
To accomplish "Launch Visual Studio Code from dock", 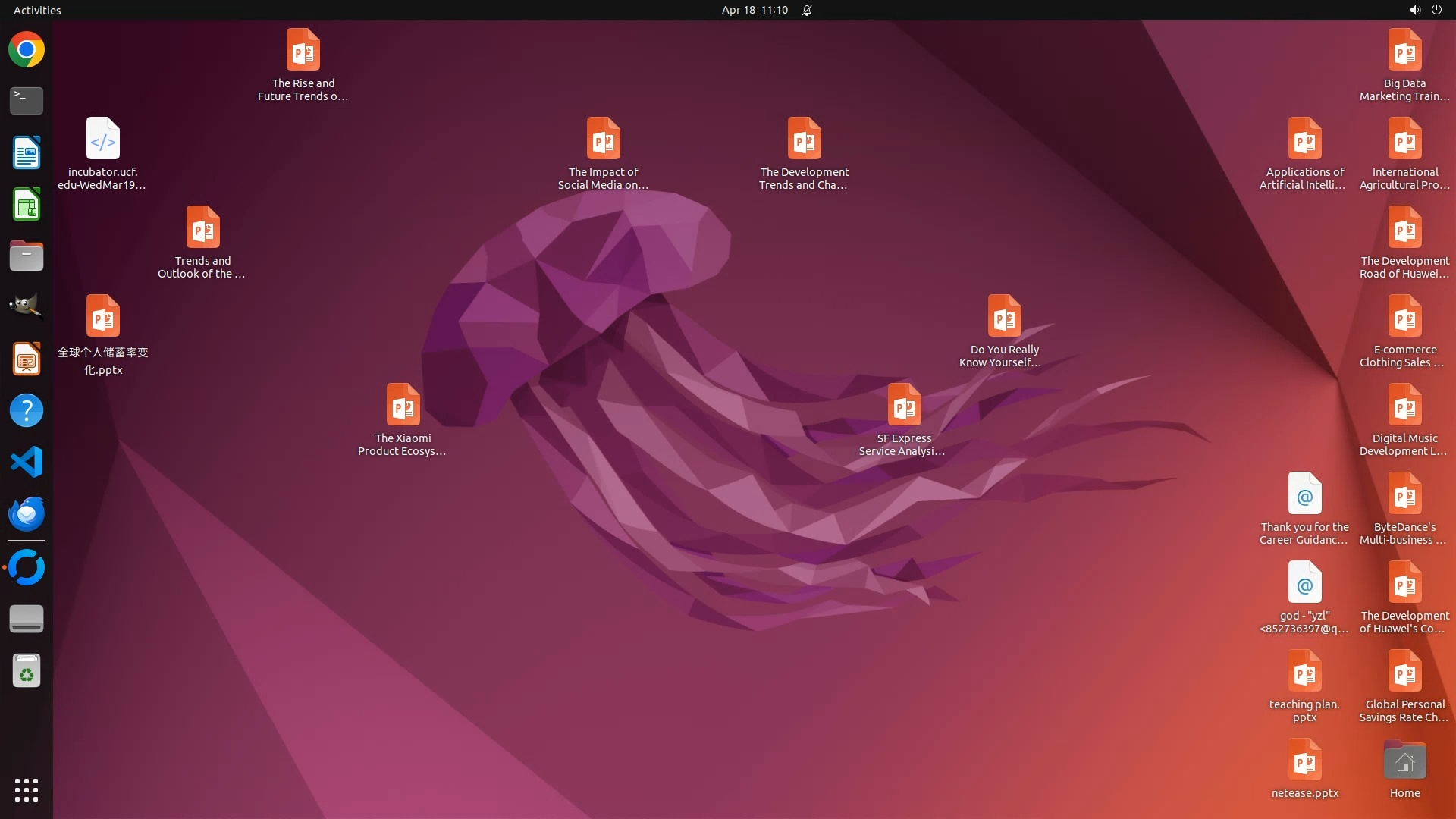I will 27,462.
